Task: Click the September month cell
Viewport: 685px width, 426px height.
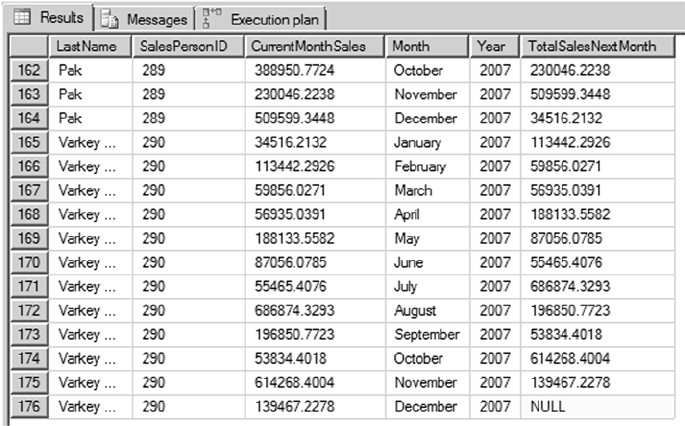Action: coord(425,335)
